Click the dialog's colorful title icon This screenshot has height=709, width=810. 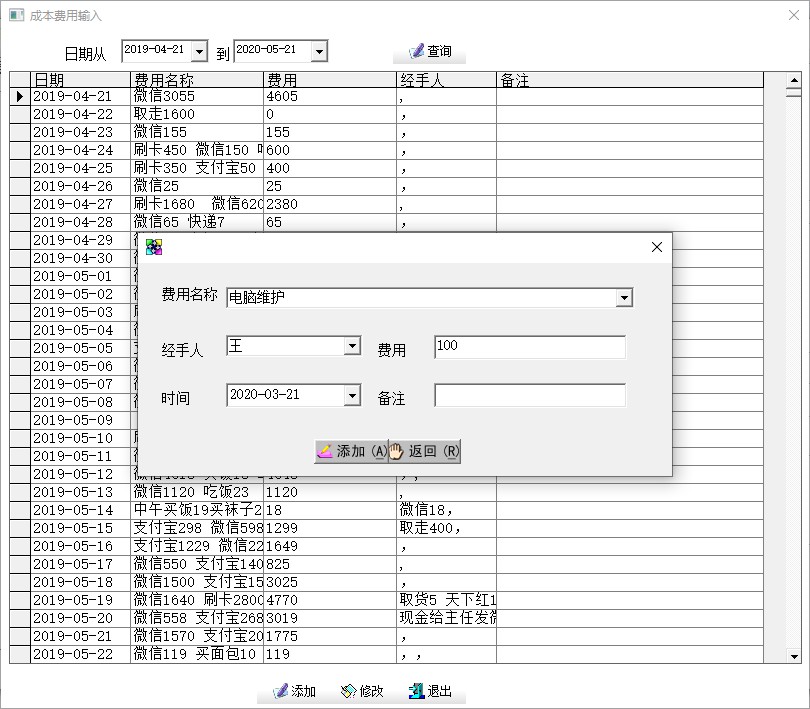[x=154, y=247]
